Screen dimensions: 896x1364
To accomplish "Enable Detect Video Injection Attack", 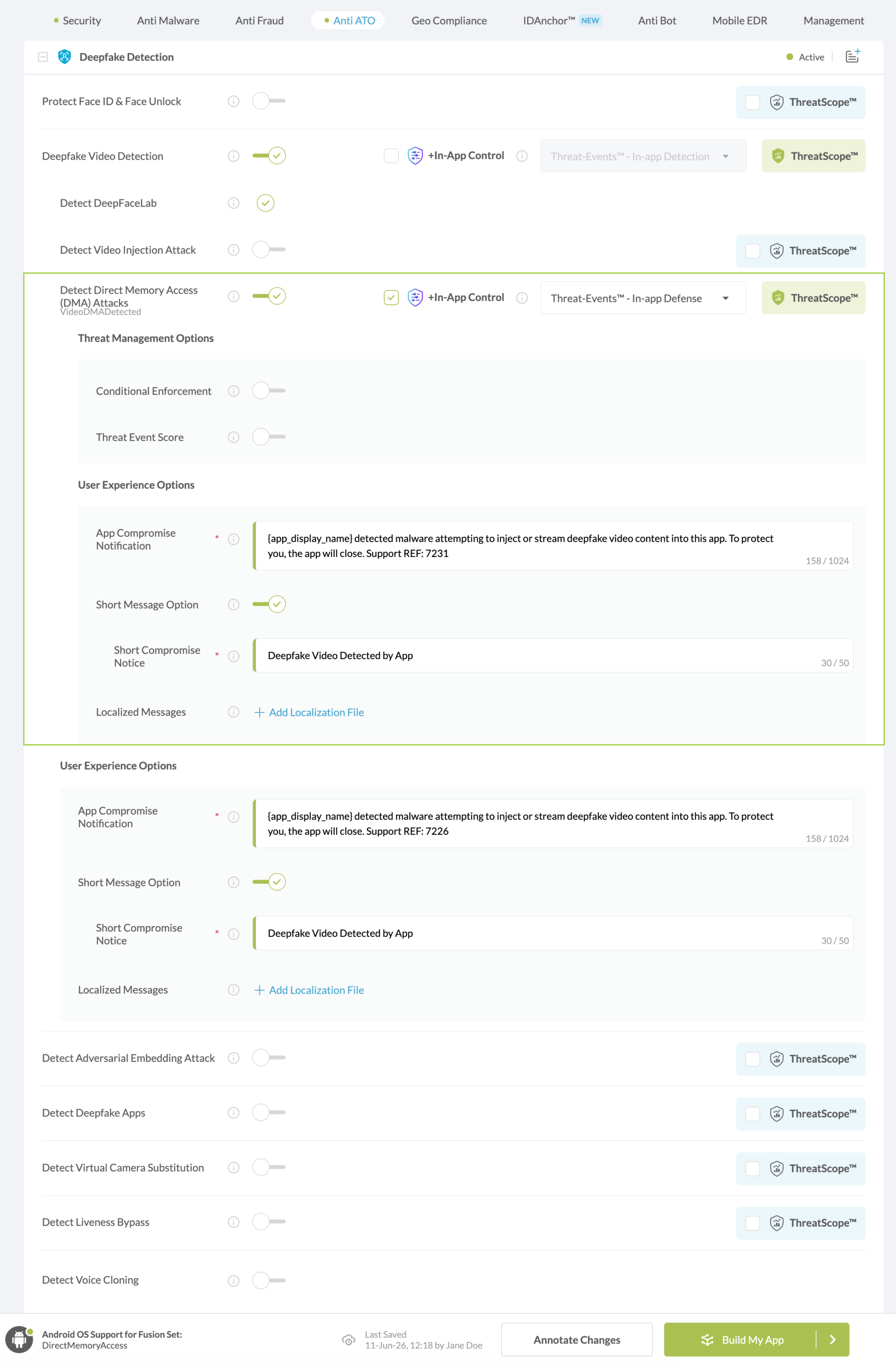I will pos(269,249).
